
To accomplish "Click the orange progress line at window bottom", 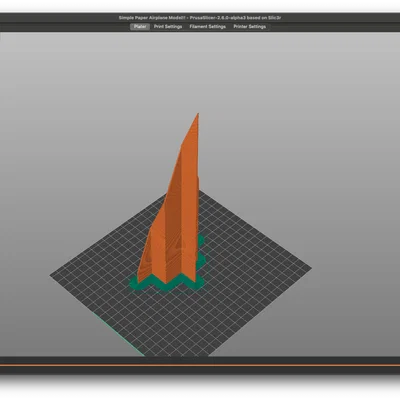I will [200, 365].
